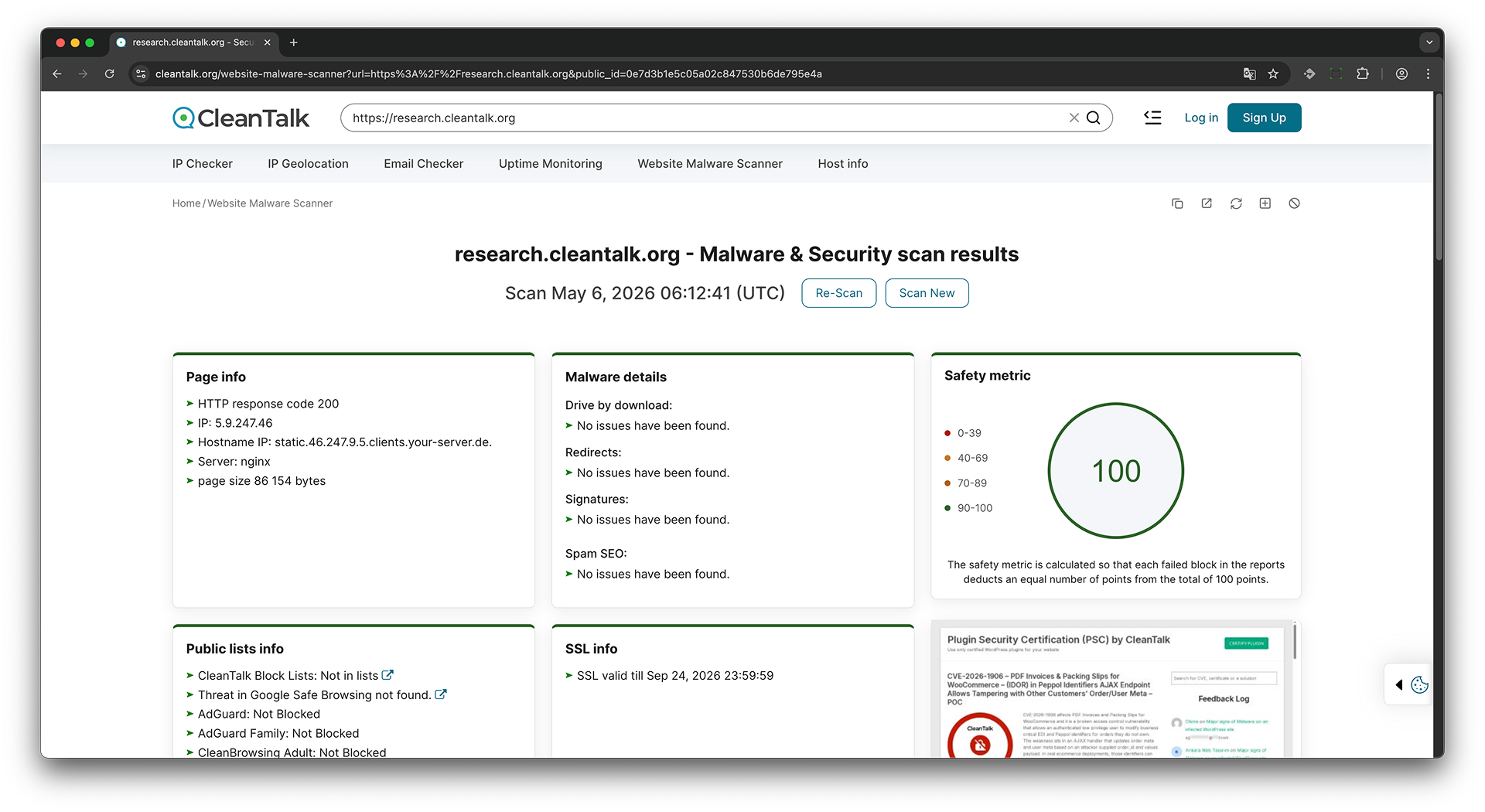1485x812 pixels.
Task: Click the IP: 5.9.247.46 text
Action: click(235, 423)
